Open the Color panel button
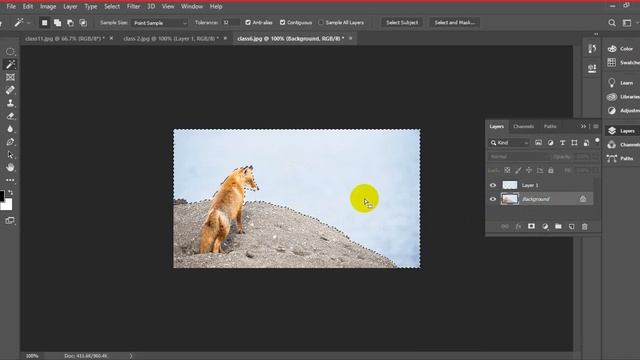This screenshot has height=360, width=640. tap(621, 49)
